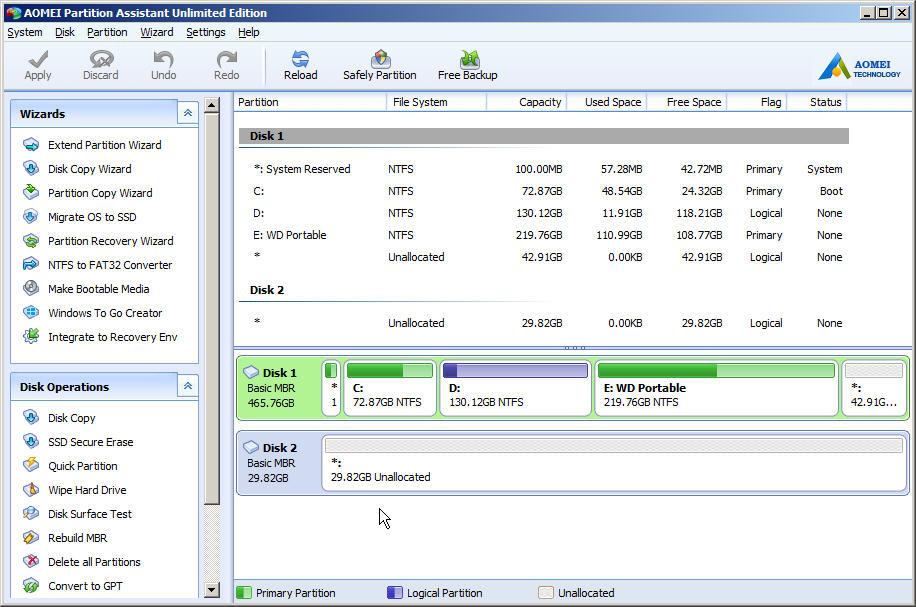Click the AOMEI Technology logo
The height and width of the screenshot is (607, 916).
click(859, 66)
